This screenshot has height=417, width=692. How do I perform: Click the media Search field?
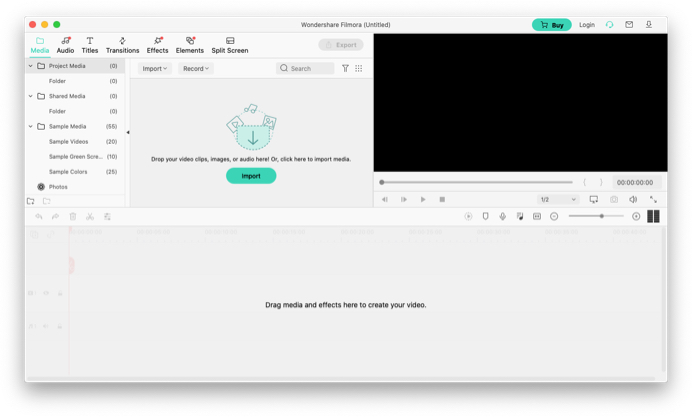tap(305, 68)
